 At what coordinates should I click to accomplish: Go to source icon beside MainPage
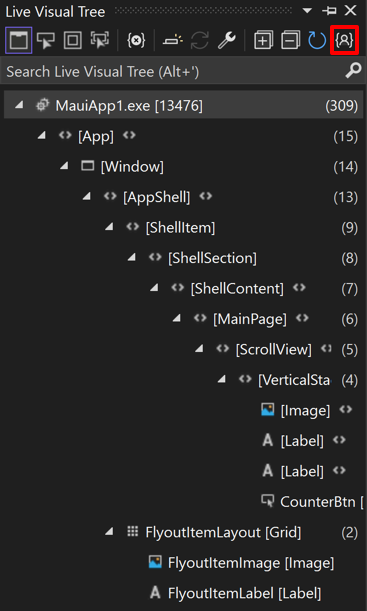(x=302, y=318)
